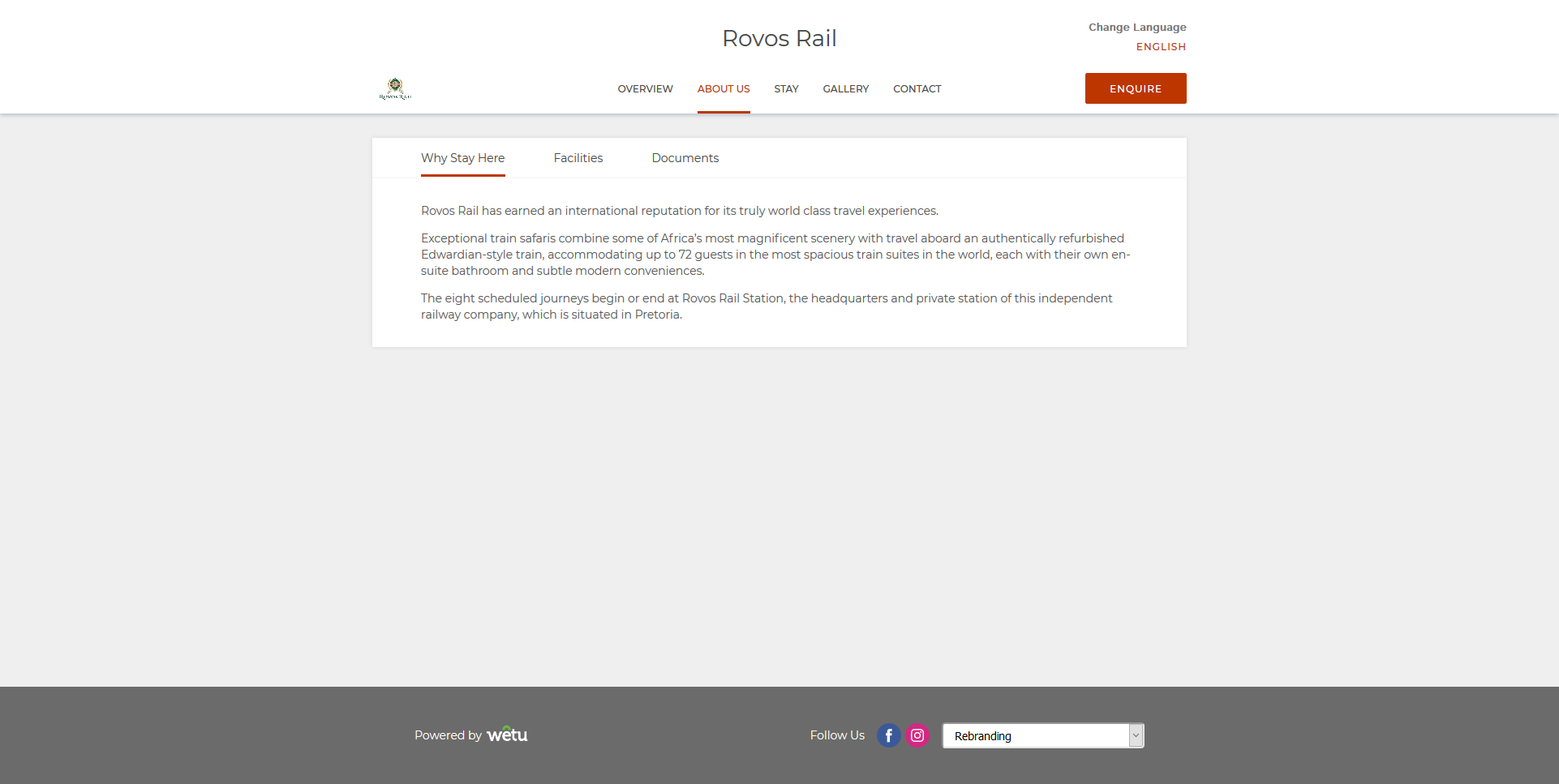Screen dimensions: 1559x784
Task: Select the About Us nav item
Action: coord(724,89)
